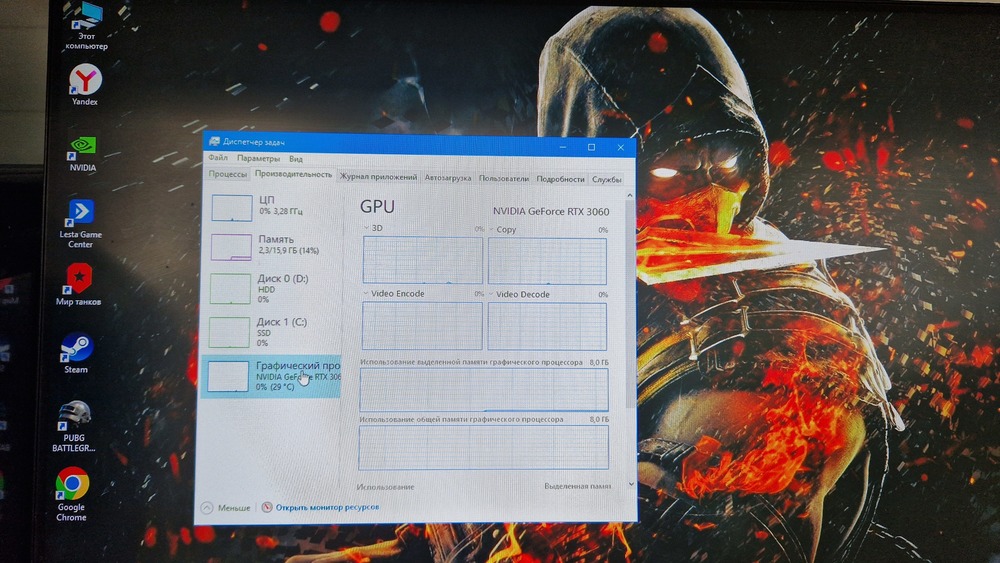Screen dimensions: 1000x563
Task: Close the Диспетчер задач window
Action: coord(621,148)
